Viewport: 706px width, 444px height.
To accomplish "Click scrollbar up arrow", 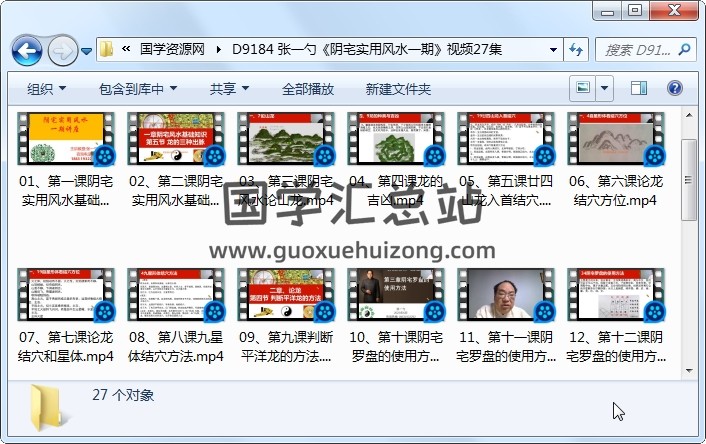I will (x=689, y=116).
